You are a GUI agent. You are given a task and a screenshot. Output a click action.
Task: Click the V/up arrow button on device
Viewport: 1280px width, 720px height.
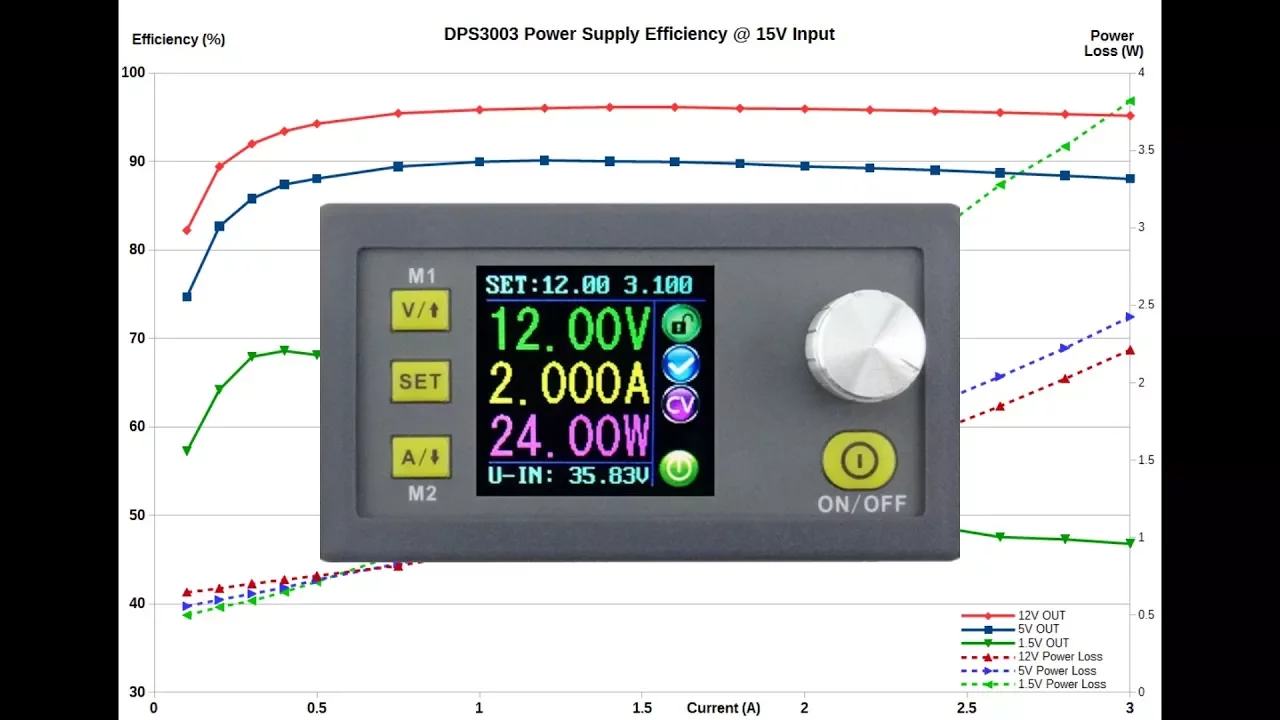point(420,310)
